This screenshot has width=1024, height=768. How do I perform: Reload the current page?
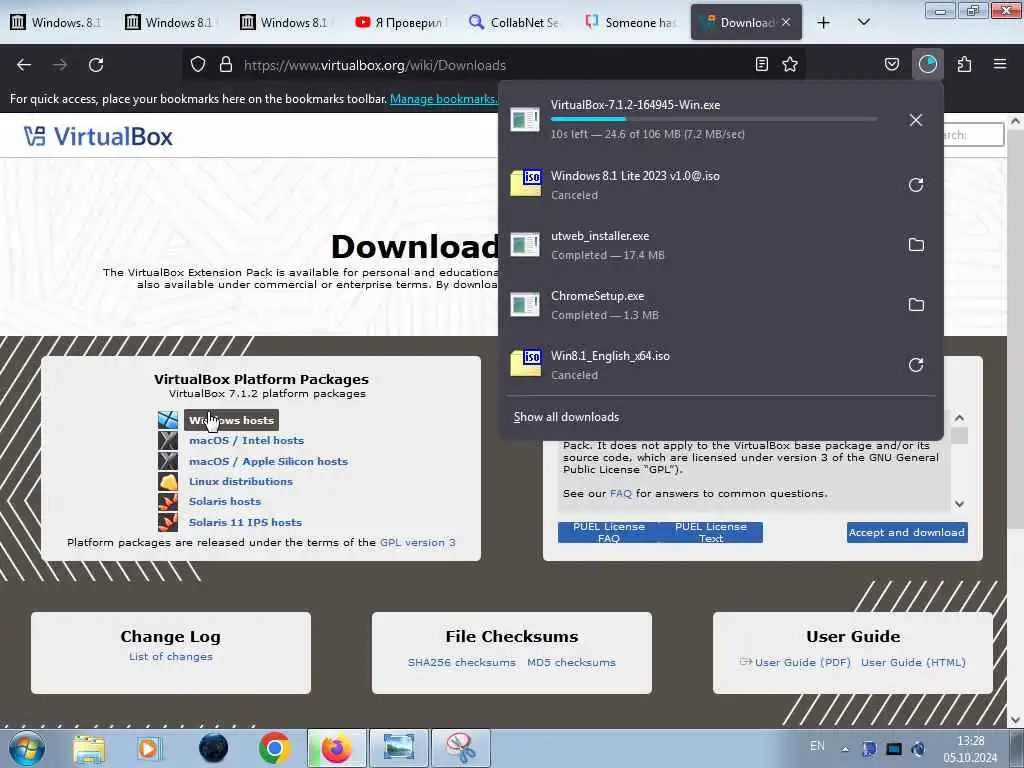tap(96, 65)
